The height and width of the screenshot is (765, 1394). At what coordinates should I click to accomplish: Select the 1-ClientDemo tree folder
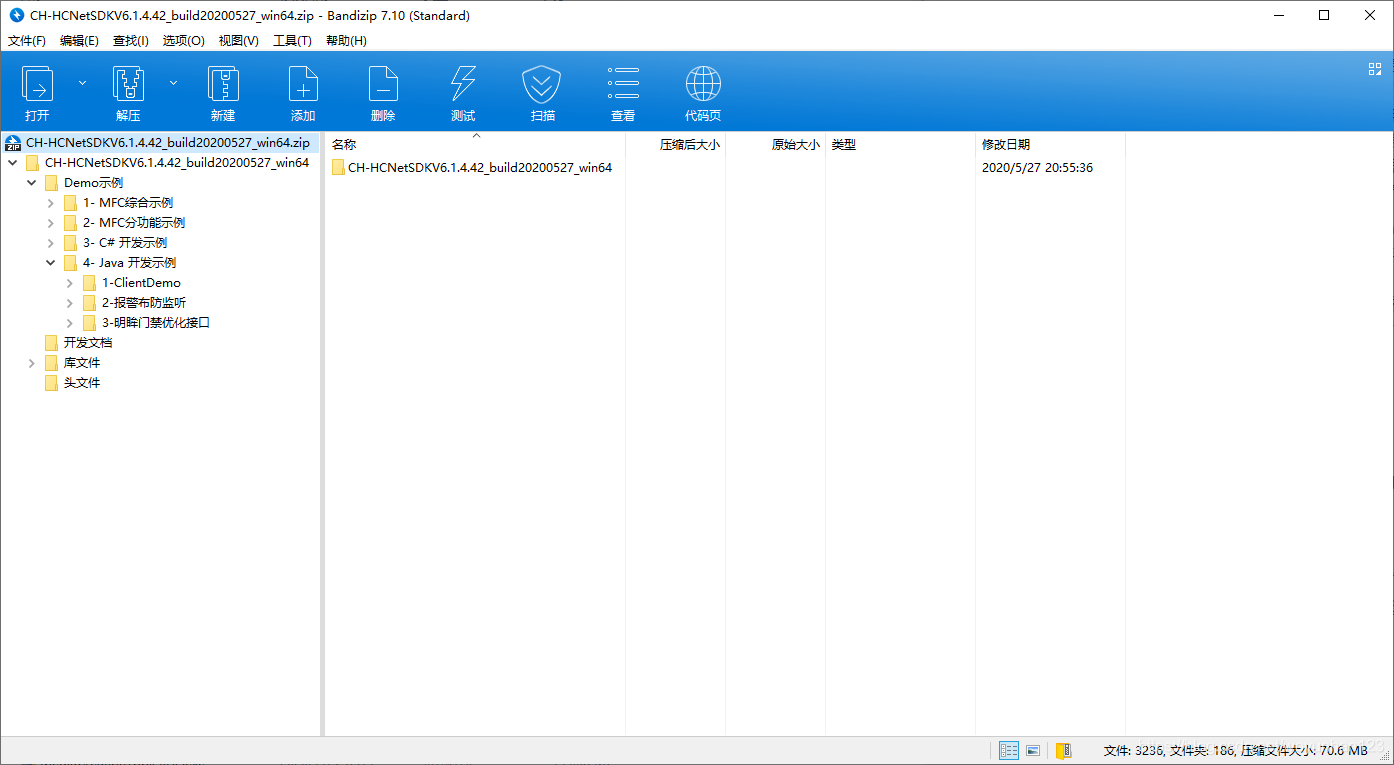click(x=141, y=283)
